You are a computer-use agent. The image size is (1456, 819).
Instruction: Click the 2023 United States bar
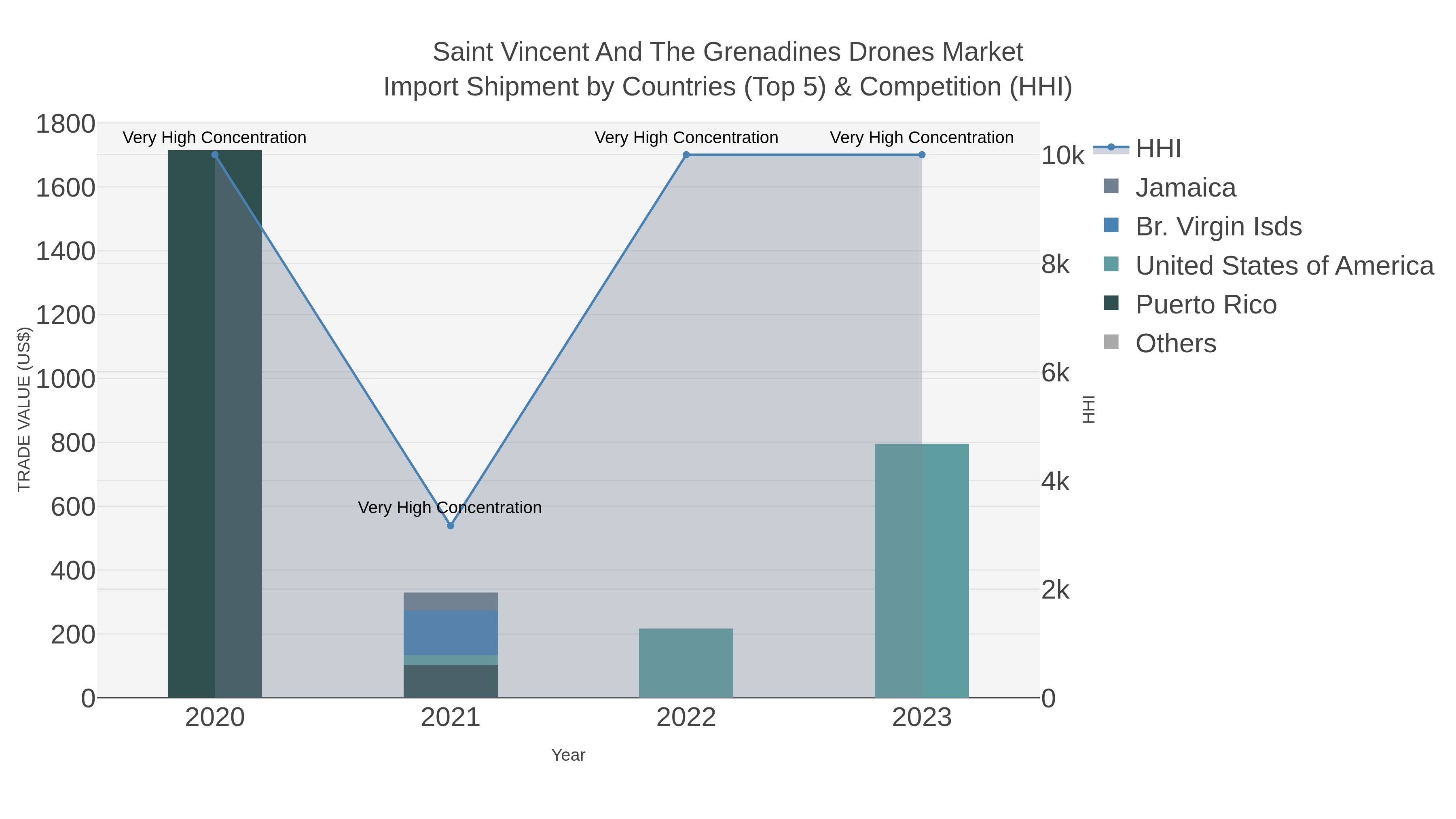coord(922,571)
